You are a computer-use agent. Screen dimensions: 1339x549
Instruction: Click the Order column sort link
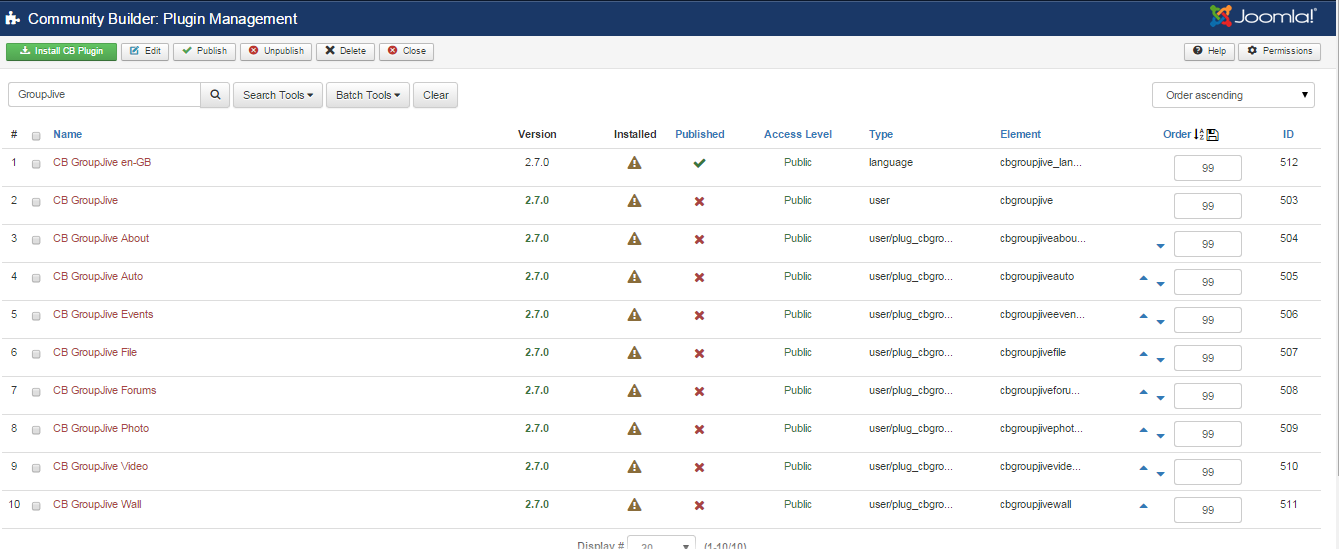[x=1177, y=134]
